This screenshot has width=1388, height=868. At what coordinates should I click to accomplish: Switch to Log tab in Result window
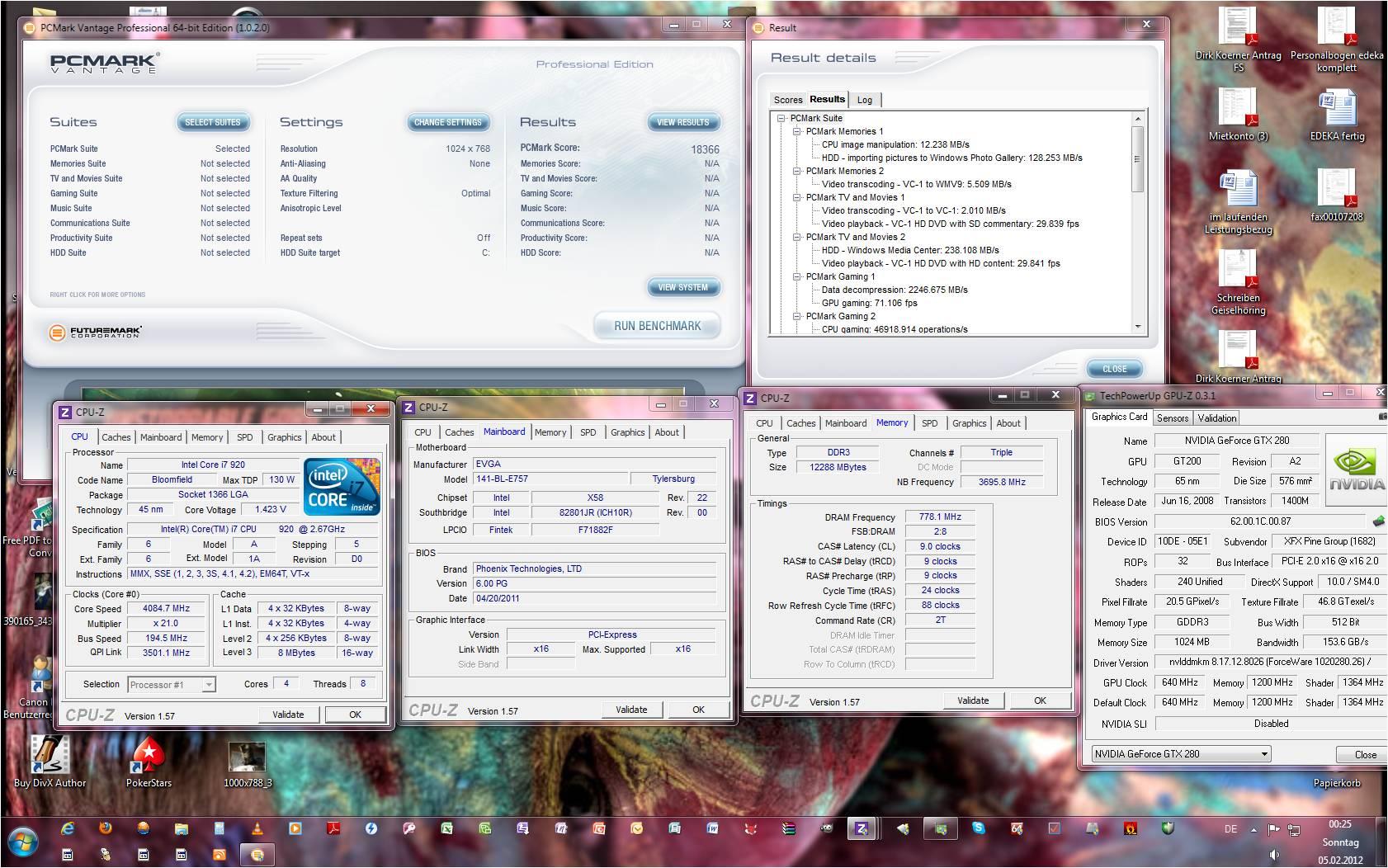click(x=865, y=100)
